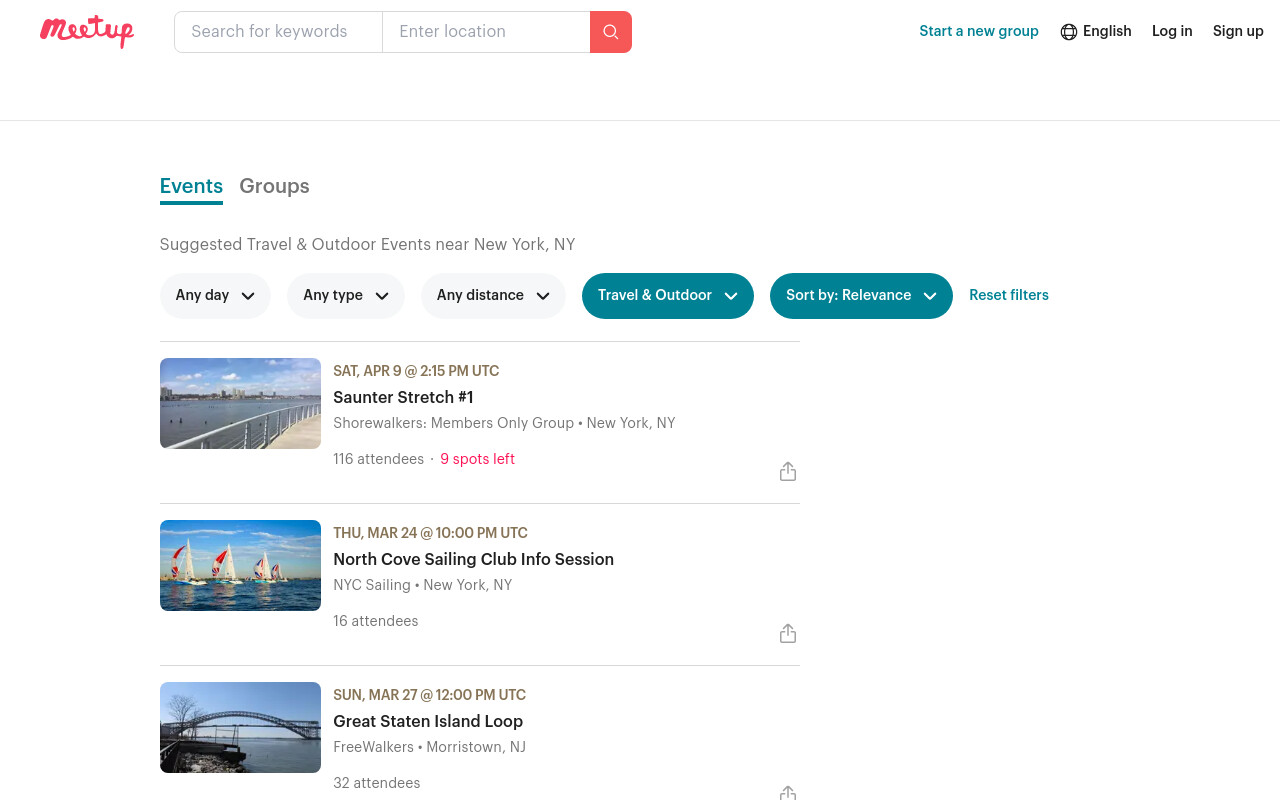Open the Saunter Stretch #1 event title
1280x800 pixels.
(x=403, y=397)
